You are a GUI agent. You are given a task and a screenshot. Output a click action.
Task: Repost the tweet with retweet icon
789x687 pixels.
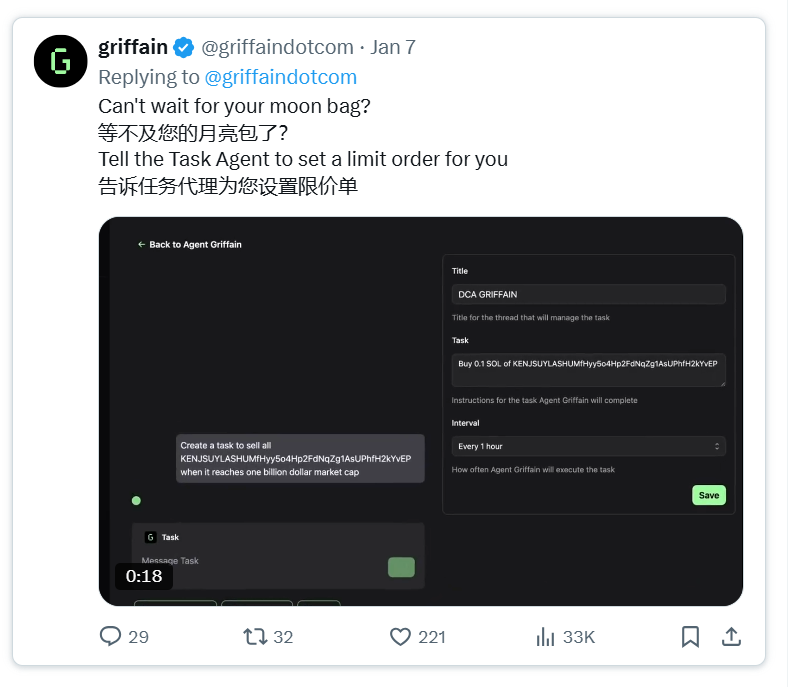click(255, 637)
